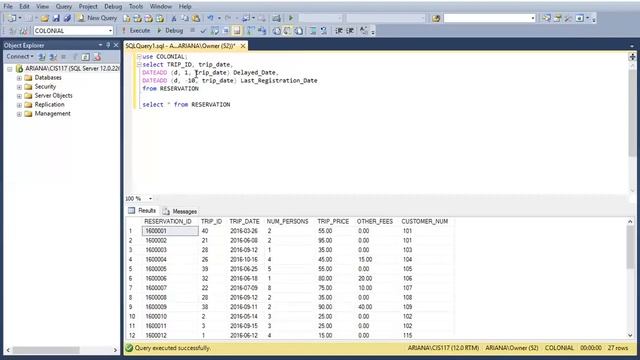Open the Query menu
Screen dimensions: 640x360
(64, 7)
